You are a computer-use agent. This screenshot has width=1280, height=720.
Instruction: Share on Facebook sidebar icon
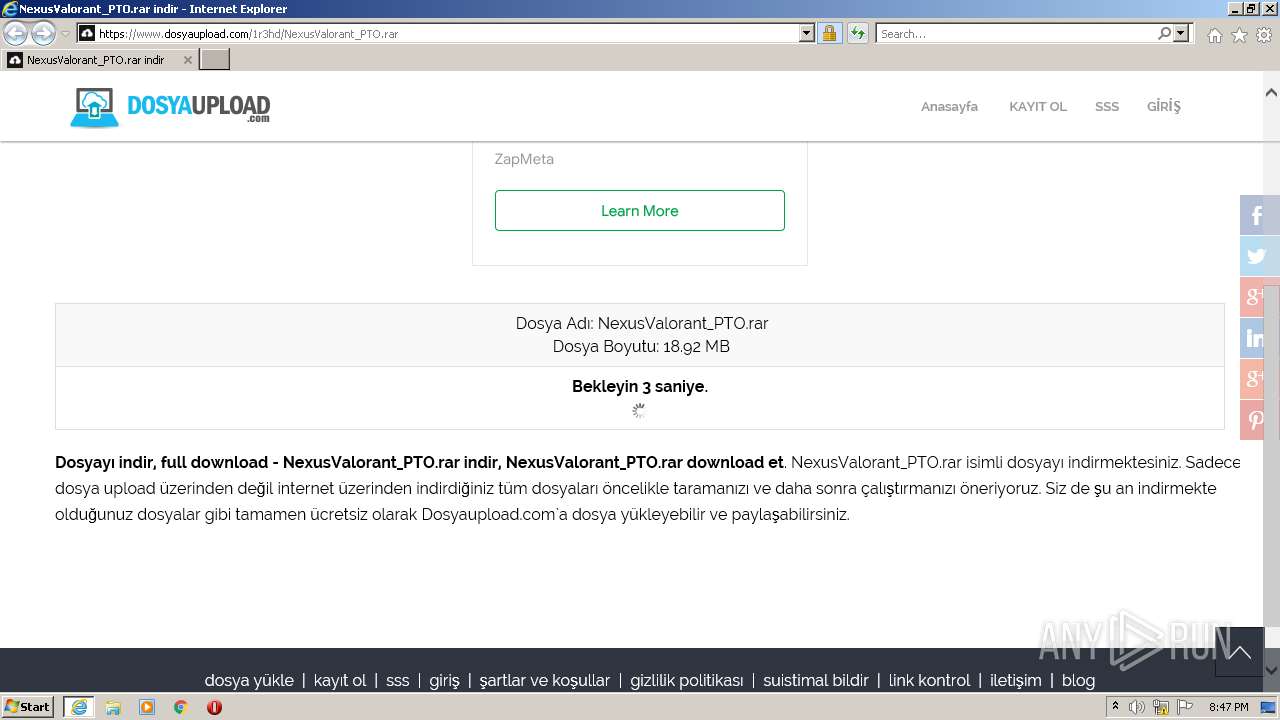tap(1258, 215)
